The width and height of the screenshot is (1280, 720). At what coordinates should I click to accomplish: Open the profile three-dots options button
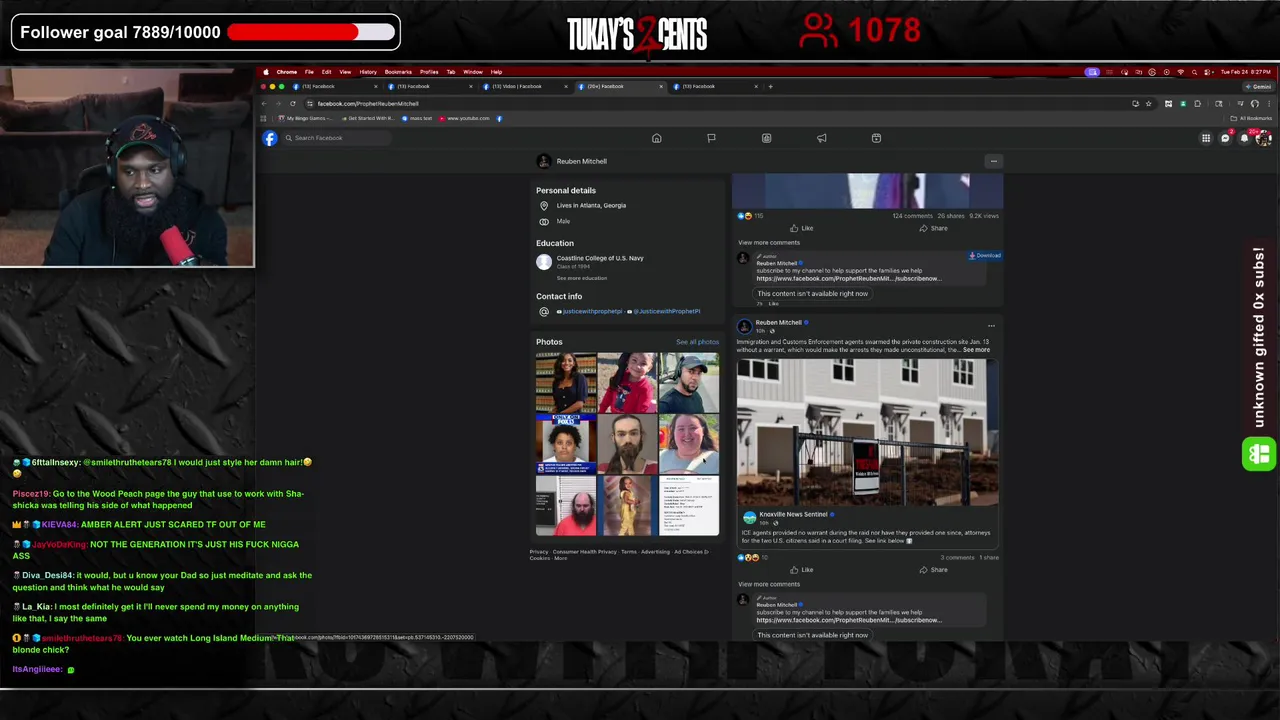tap(993, 161)
